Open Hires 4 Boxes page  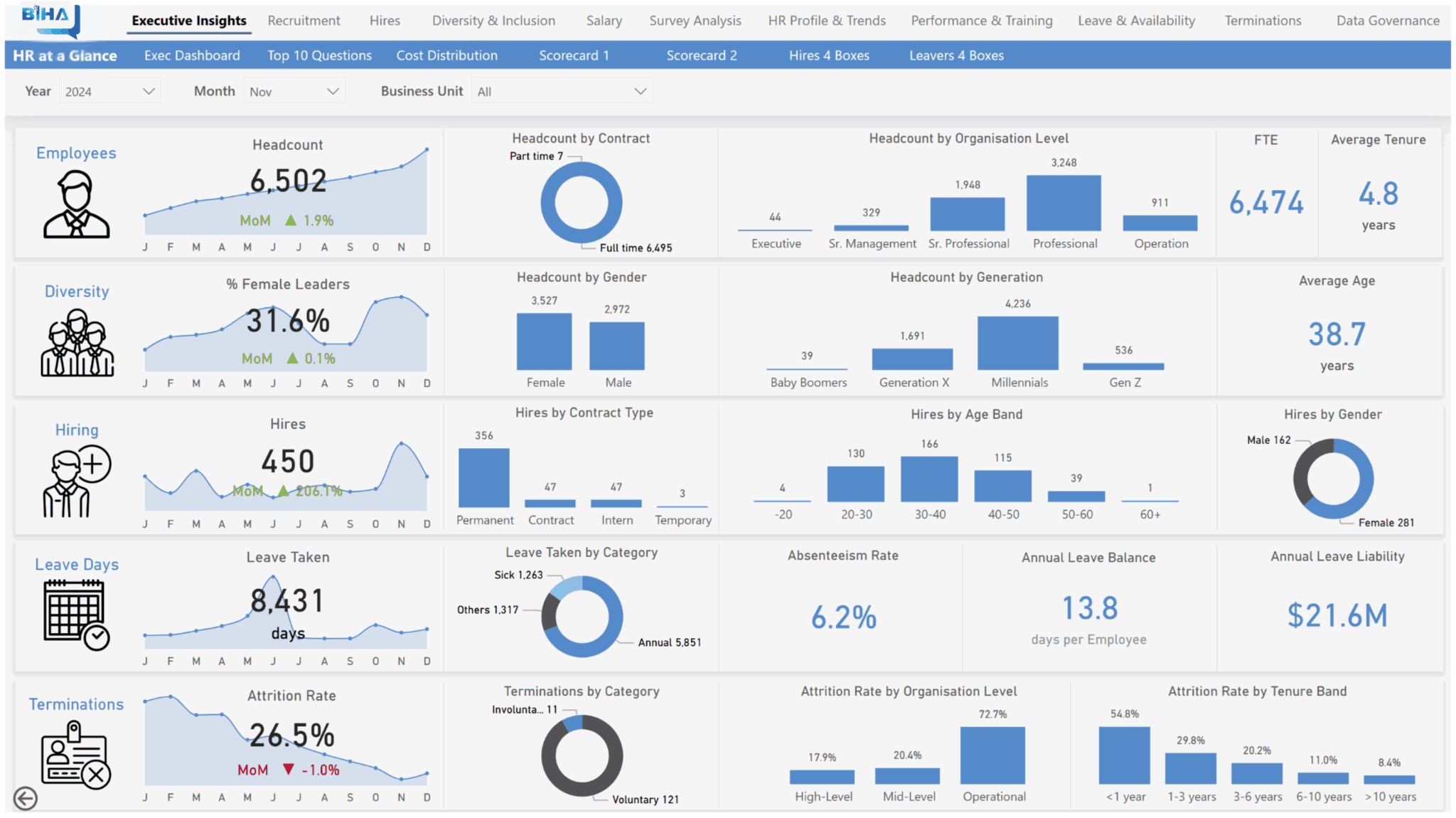829,55
